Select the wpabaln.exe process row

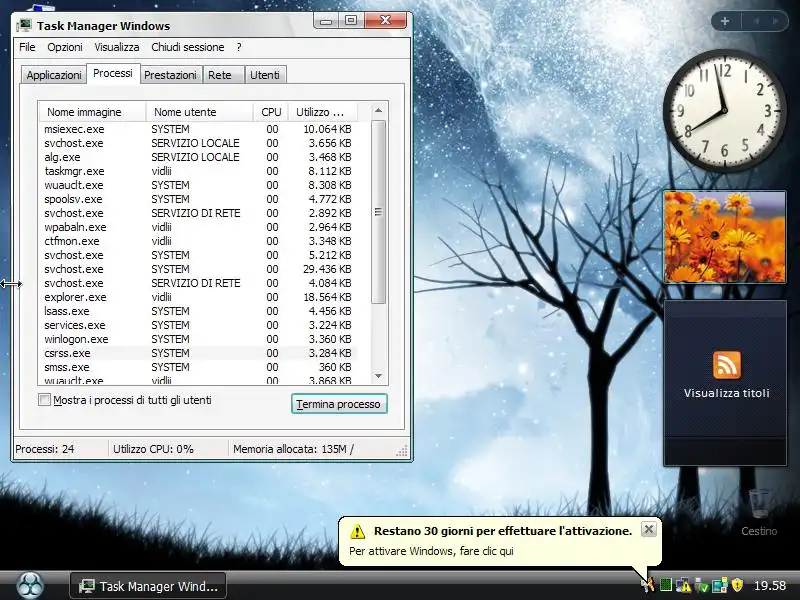pyautogui.click(x=198, y=227)
